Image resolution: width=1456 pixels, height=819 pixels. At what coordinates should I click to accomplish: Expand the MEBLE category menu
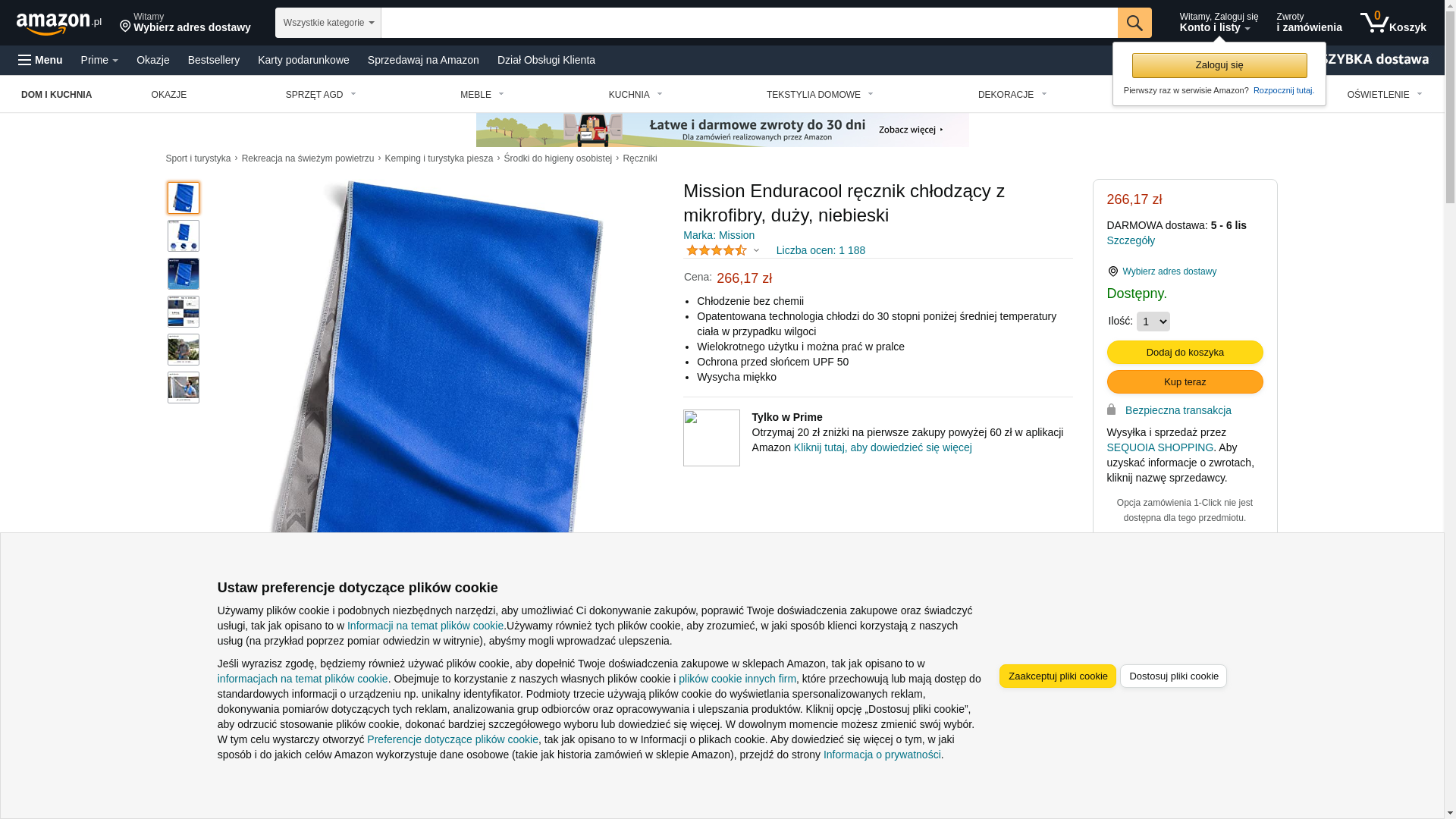point(482,95)
